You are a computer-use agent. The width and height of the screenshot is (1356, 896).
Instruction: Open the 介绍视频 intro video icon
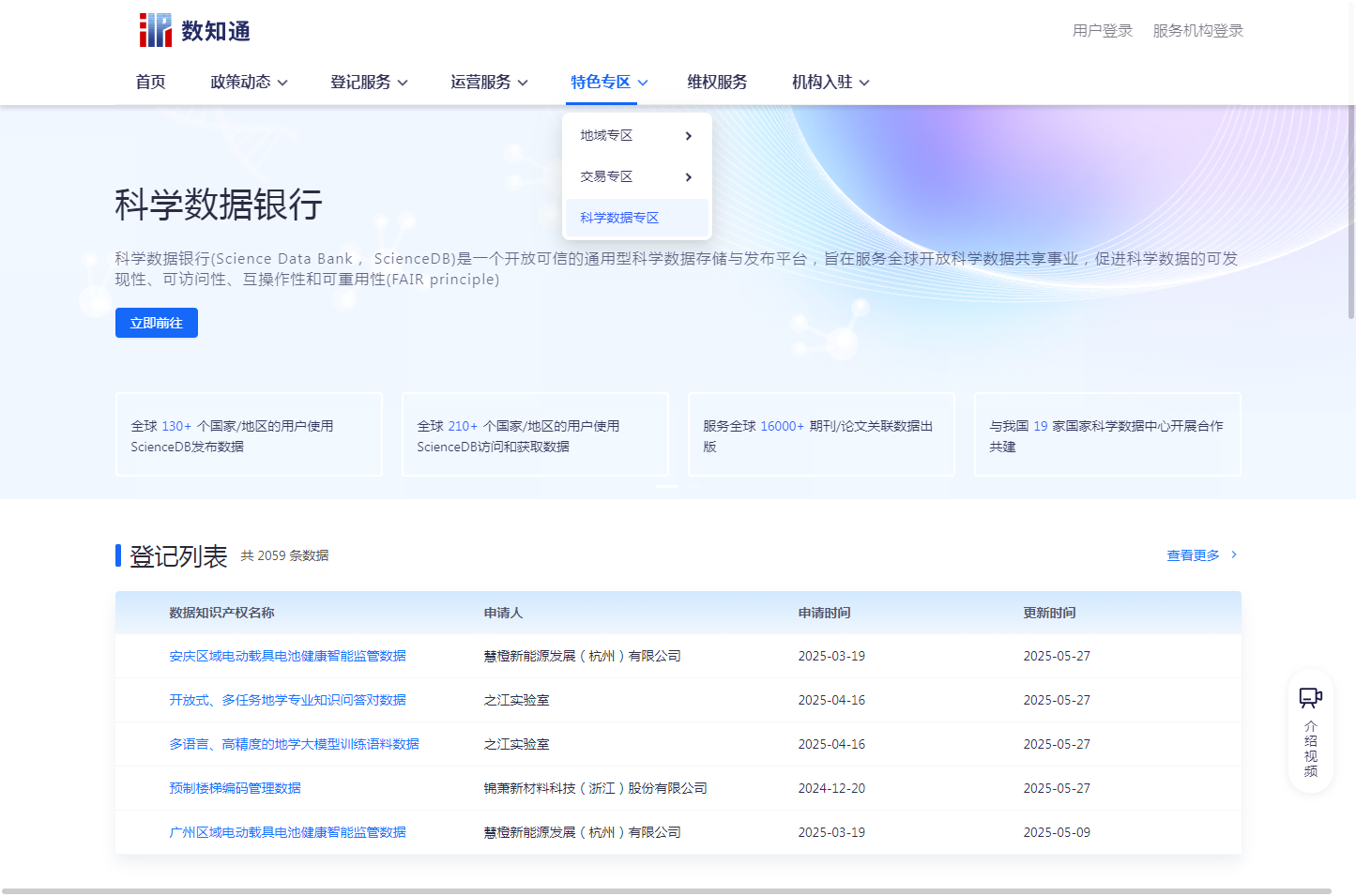point(1310,698)
